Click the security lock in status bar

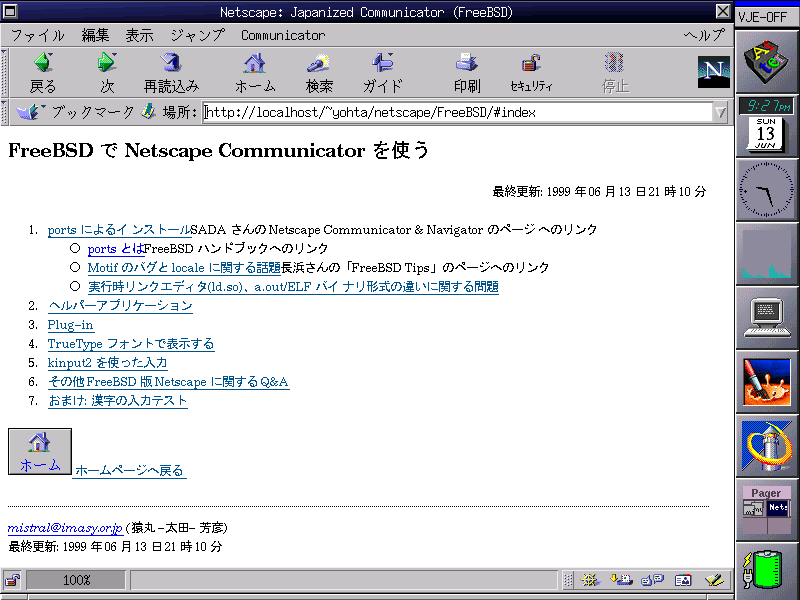[x=12, y=580]
